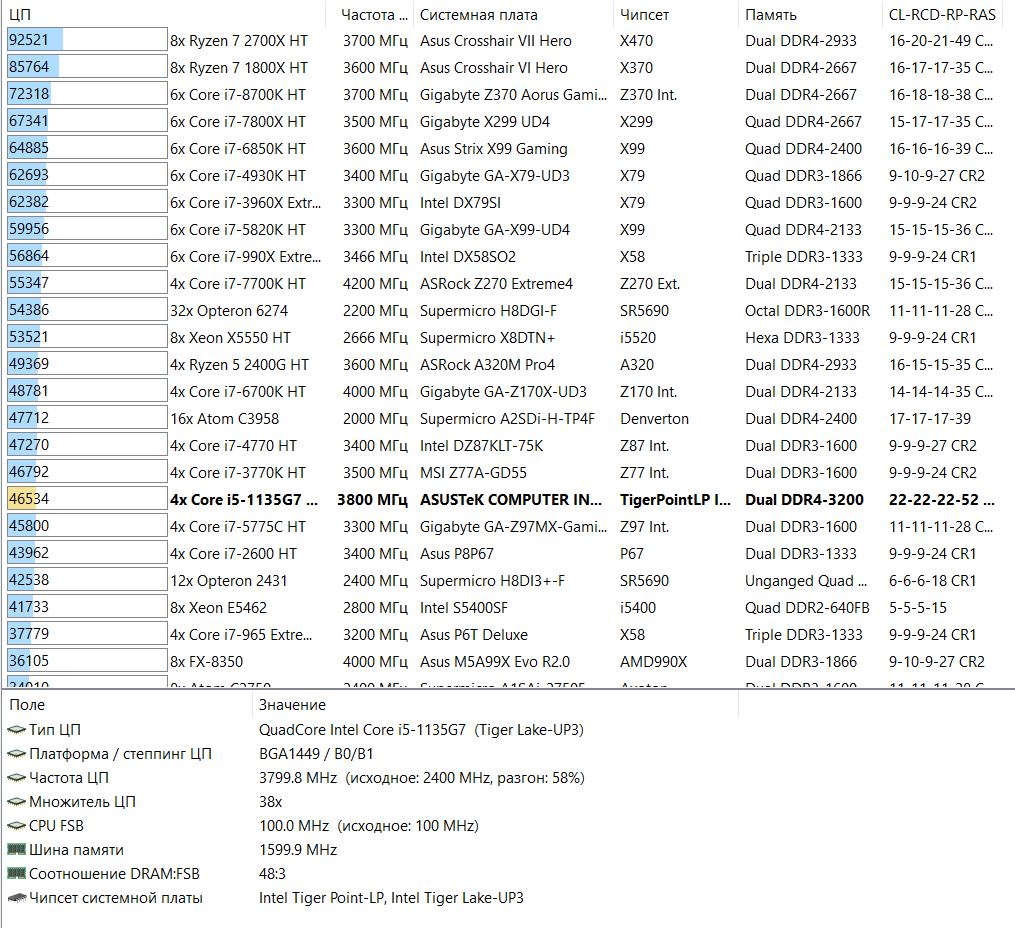Select the Quad DDR2-640FB memory cell
The image size is (1015, 928).
coord(807,608)
